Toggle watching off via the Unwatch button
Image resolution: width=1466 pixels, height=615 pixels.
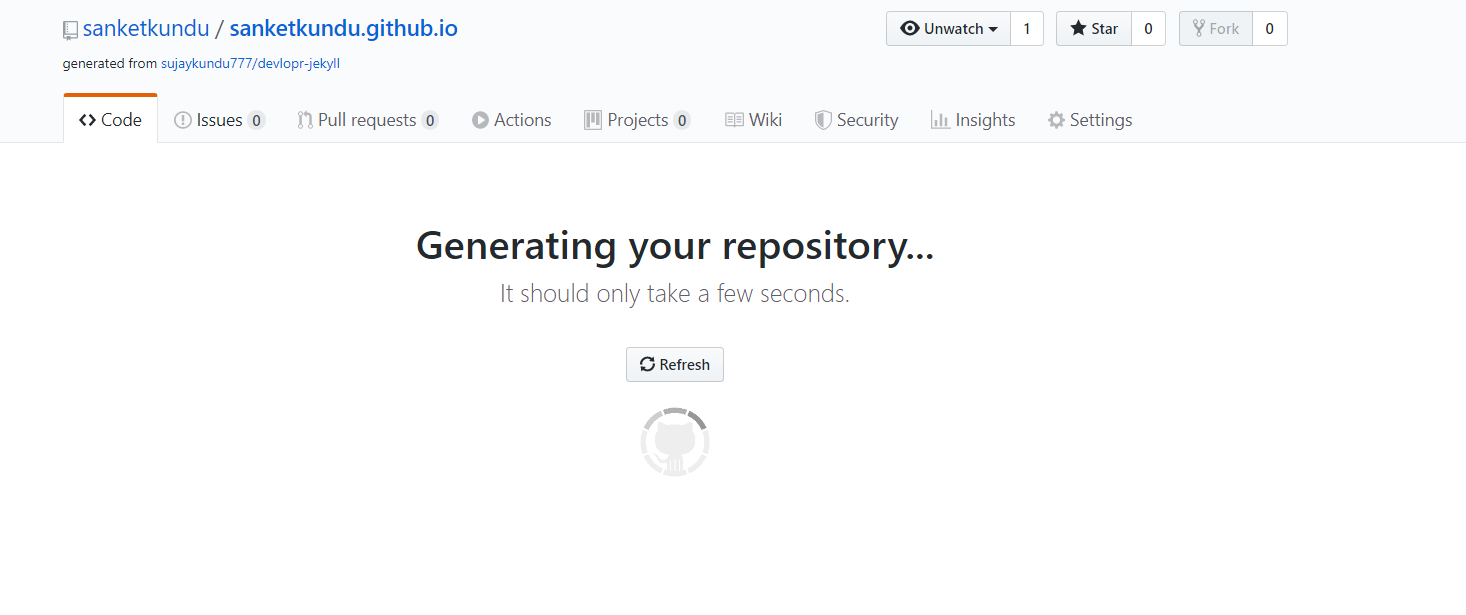pyautogui.click(x=945, y=28)
